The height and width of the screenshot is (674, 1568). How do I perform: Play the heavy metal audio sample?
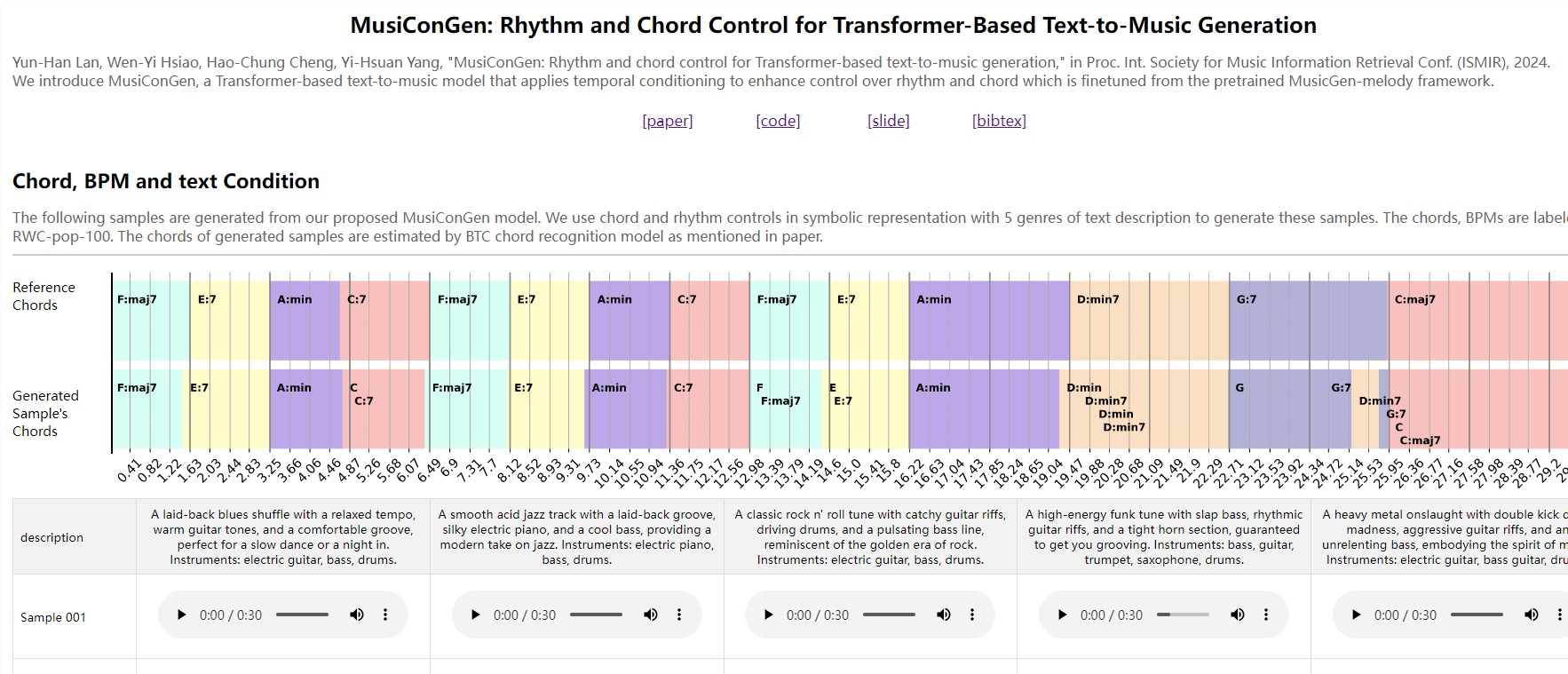point(1356,615)
